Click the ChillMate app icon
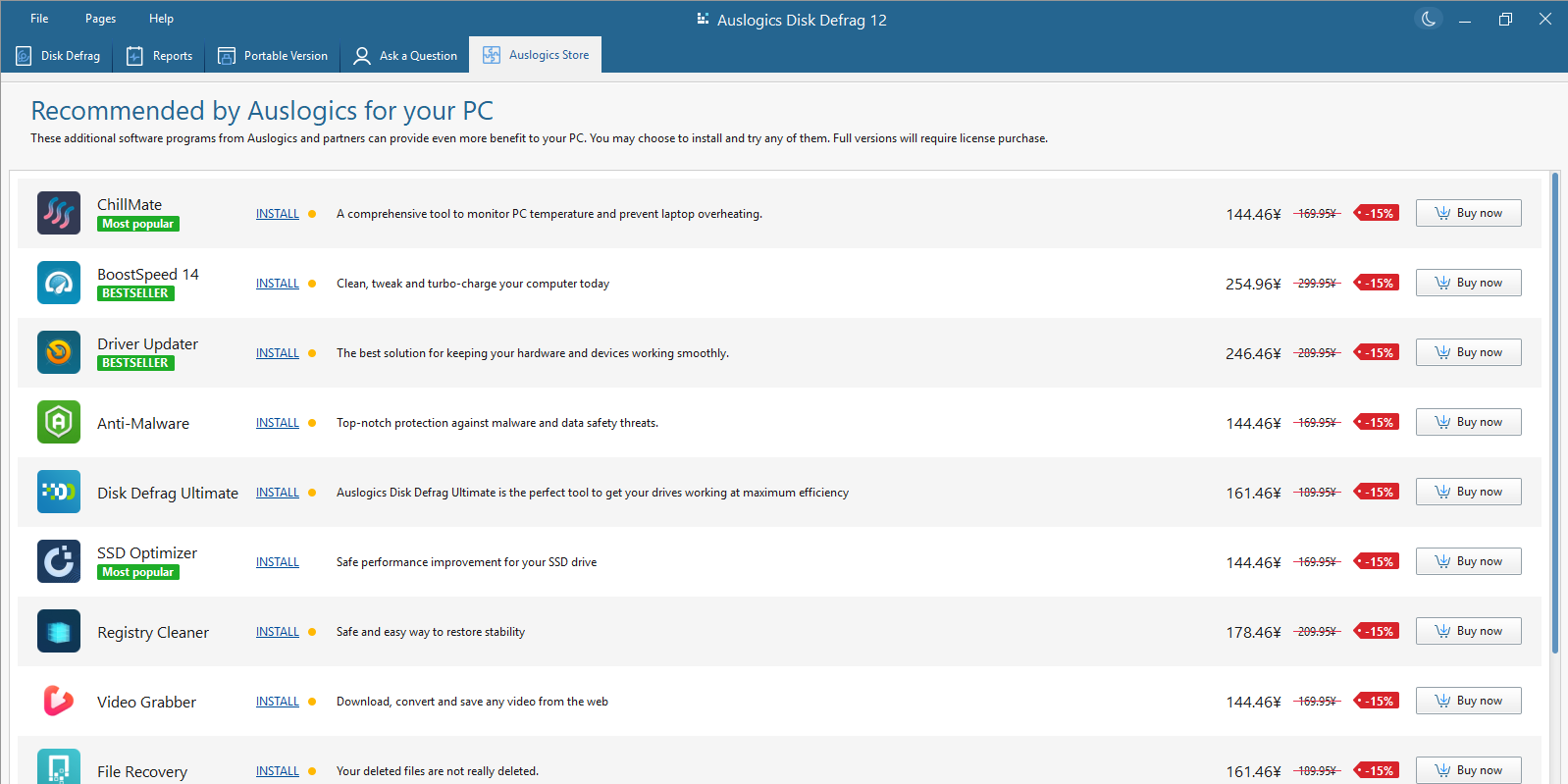1568x784 pixels. click(59, 213)
